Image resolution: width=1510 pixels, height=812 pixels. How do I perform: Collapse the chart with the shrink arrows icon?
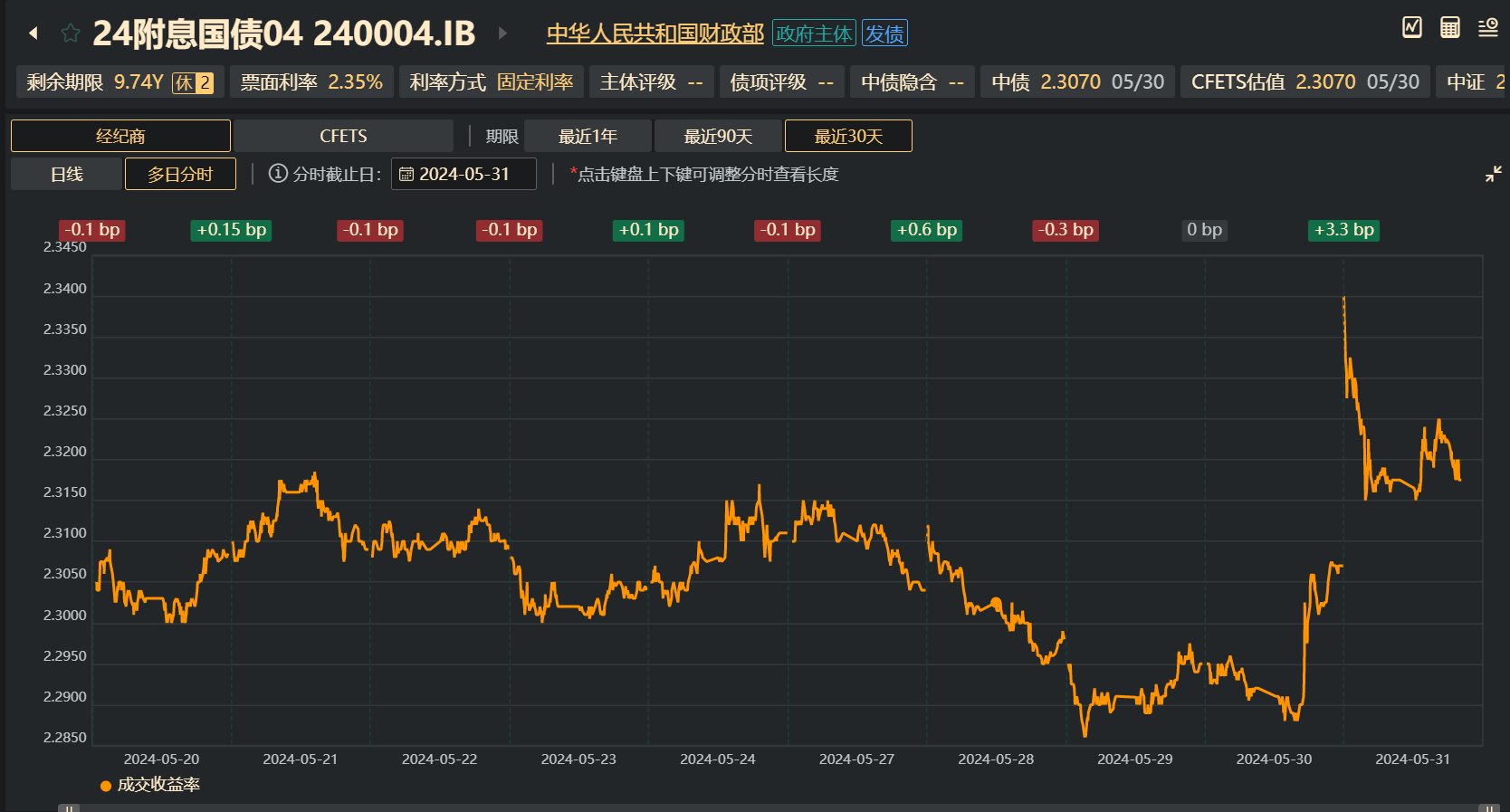point(1493,174)
